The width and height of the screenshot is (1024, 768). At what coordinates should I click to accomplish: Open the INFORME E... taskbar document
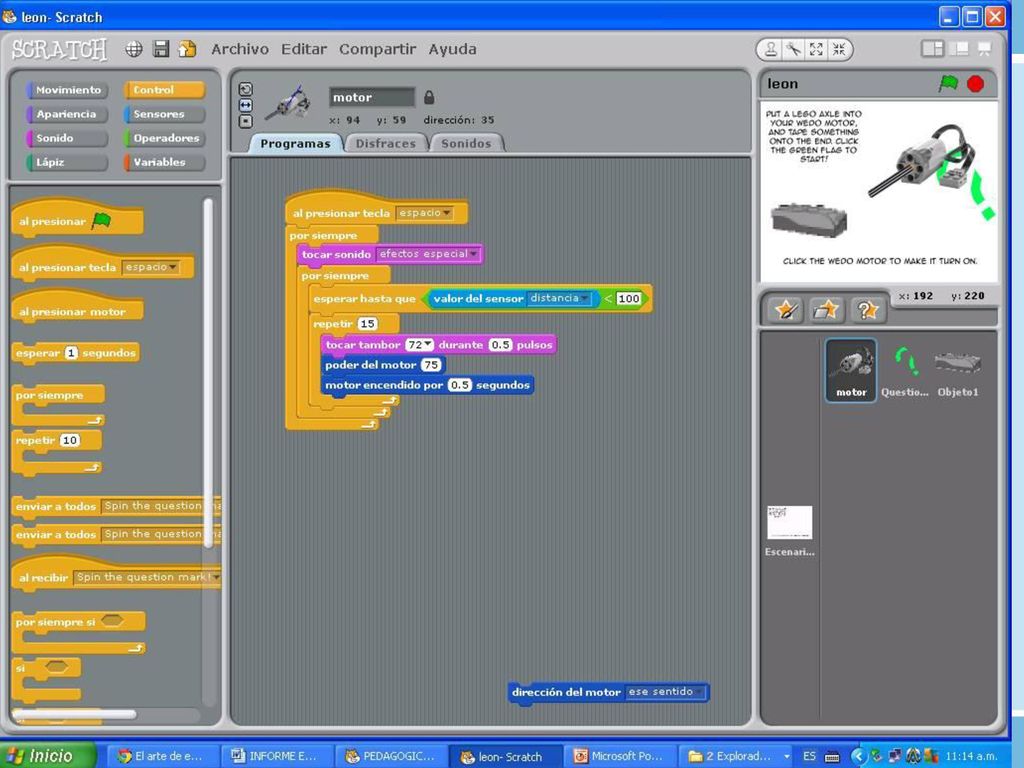(x=277, y=756)
